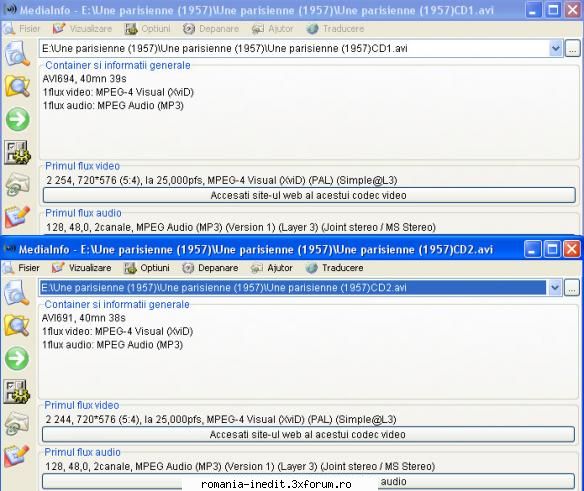Open Depanare menu in CD1 window

210,29
